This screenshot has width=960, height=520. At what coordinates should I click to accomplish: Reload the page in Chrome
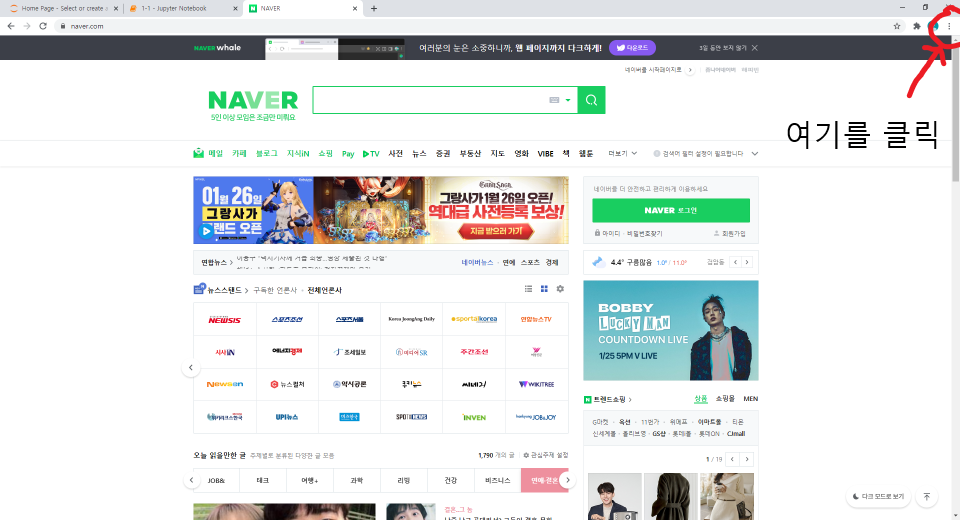tap(43, 26)
